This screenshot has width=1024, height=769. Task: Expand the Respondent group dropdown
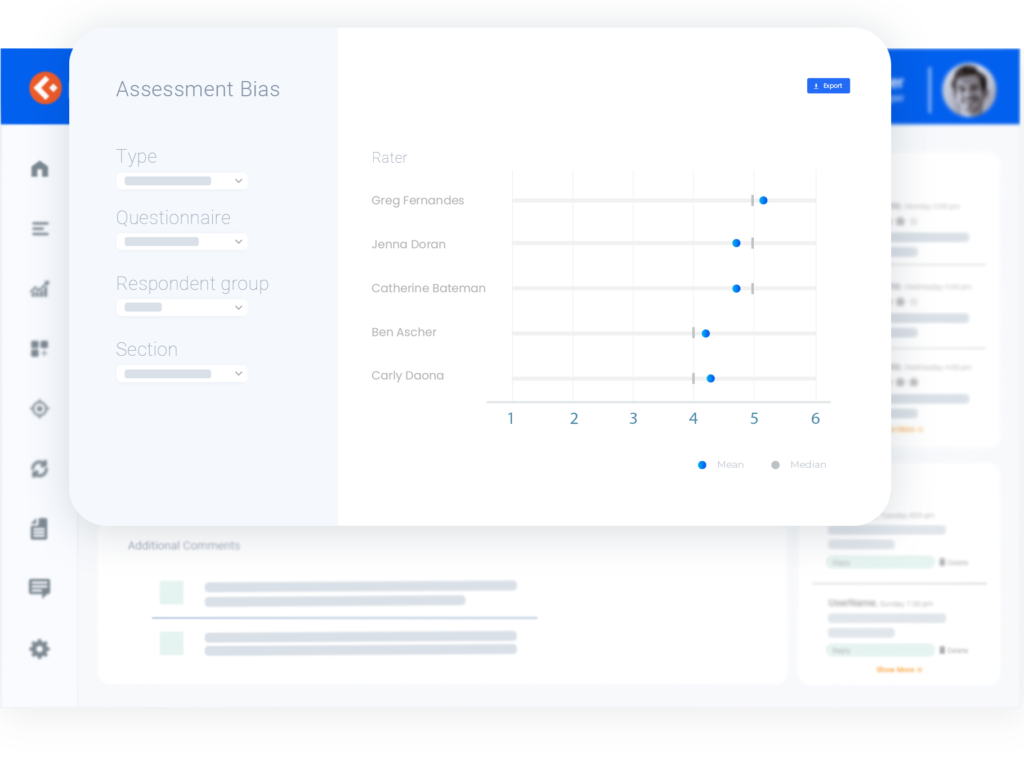click(182, 308)
